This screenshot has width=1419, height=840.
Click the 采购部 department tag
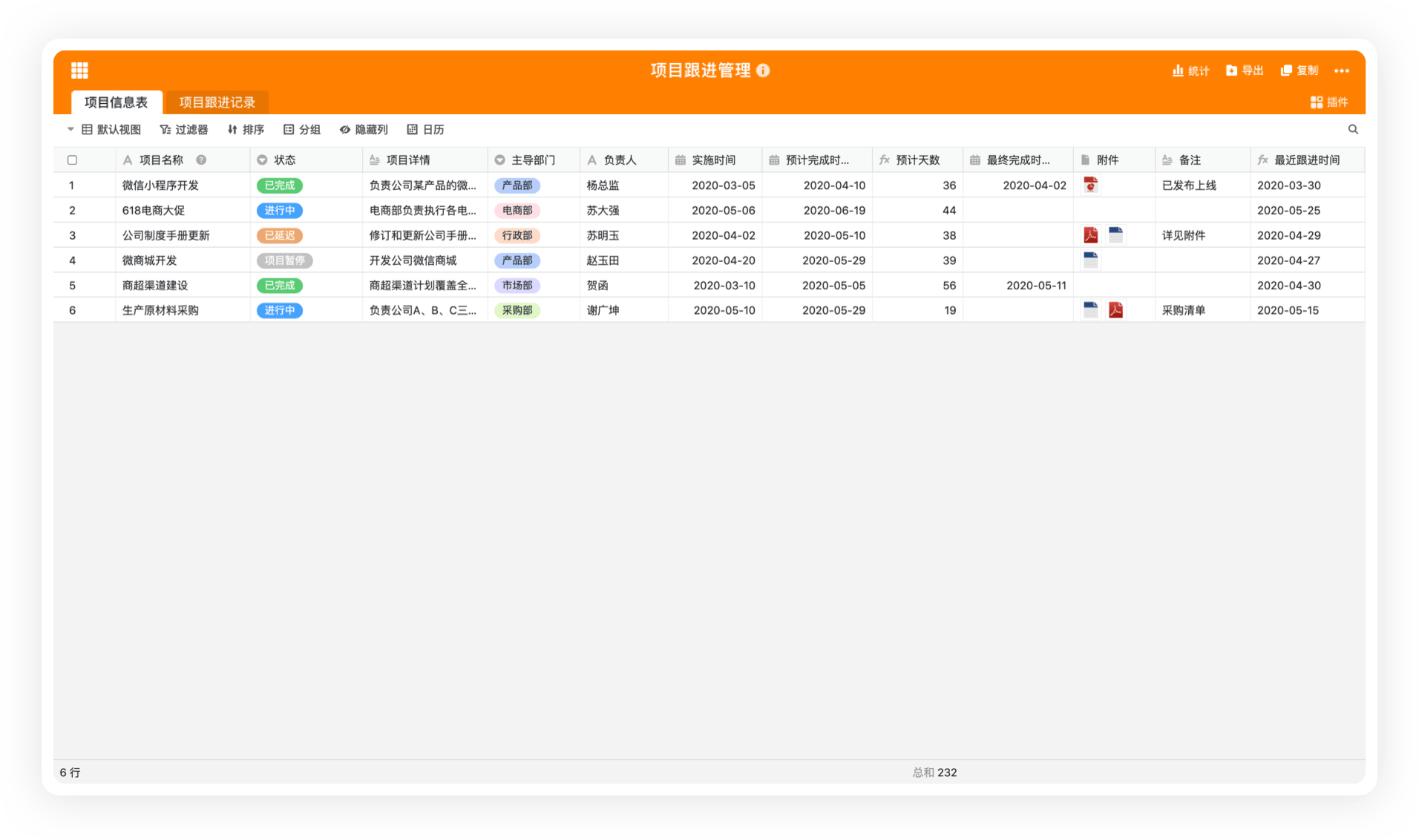tap(517, 310)
